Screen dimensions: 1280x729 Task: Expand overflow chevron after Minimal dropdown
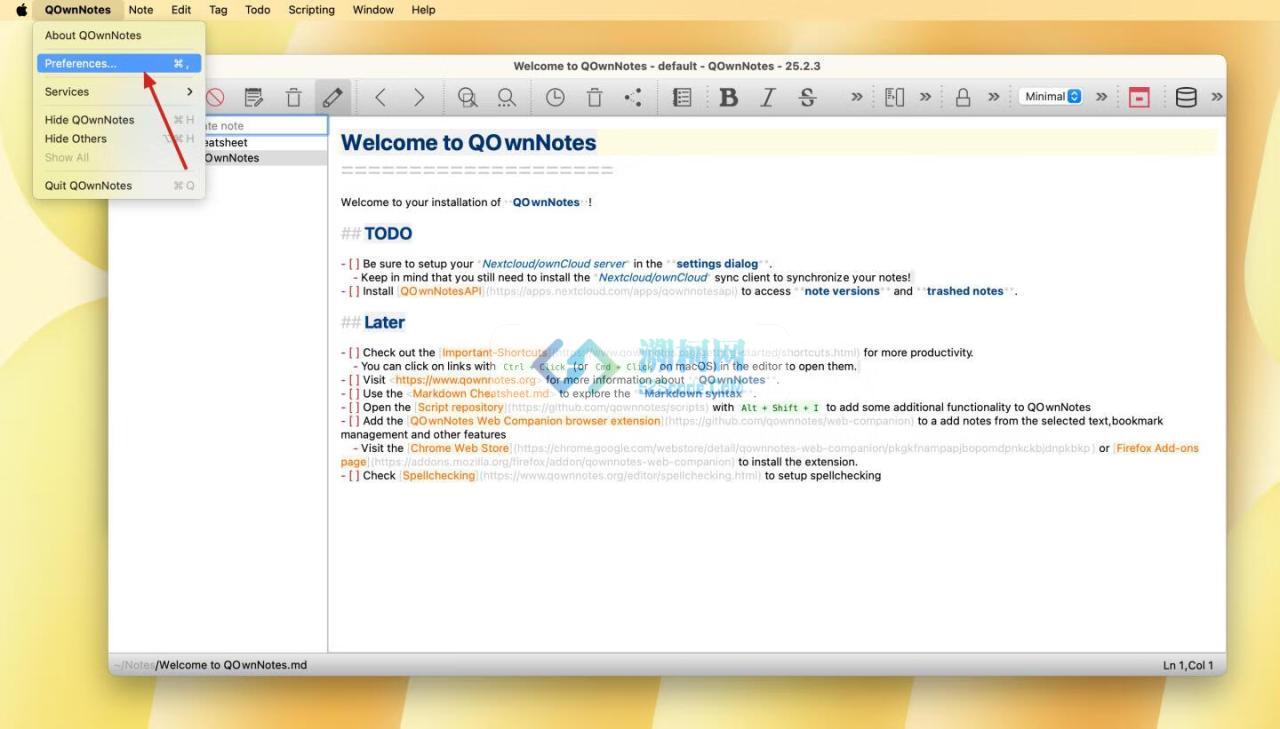pyautogui.click(x=1102, y=97)
